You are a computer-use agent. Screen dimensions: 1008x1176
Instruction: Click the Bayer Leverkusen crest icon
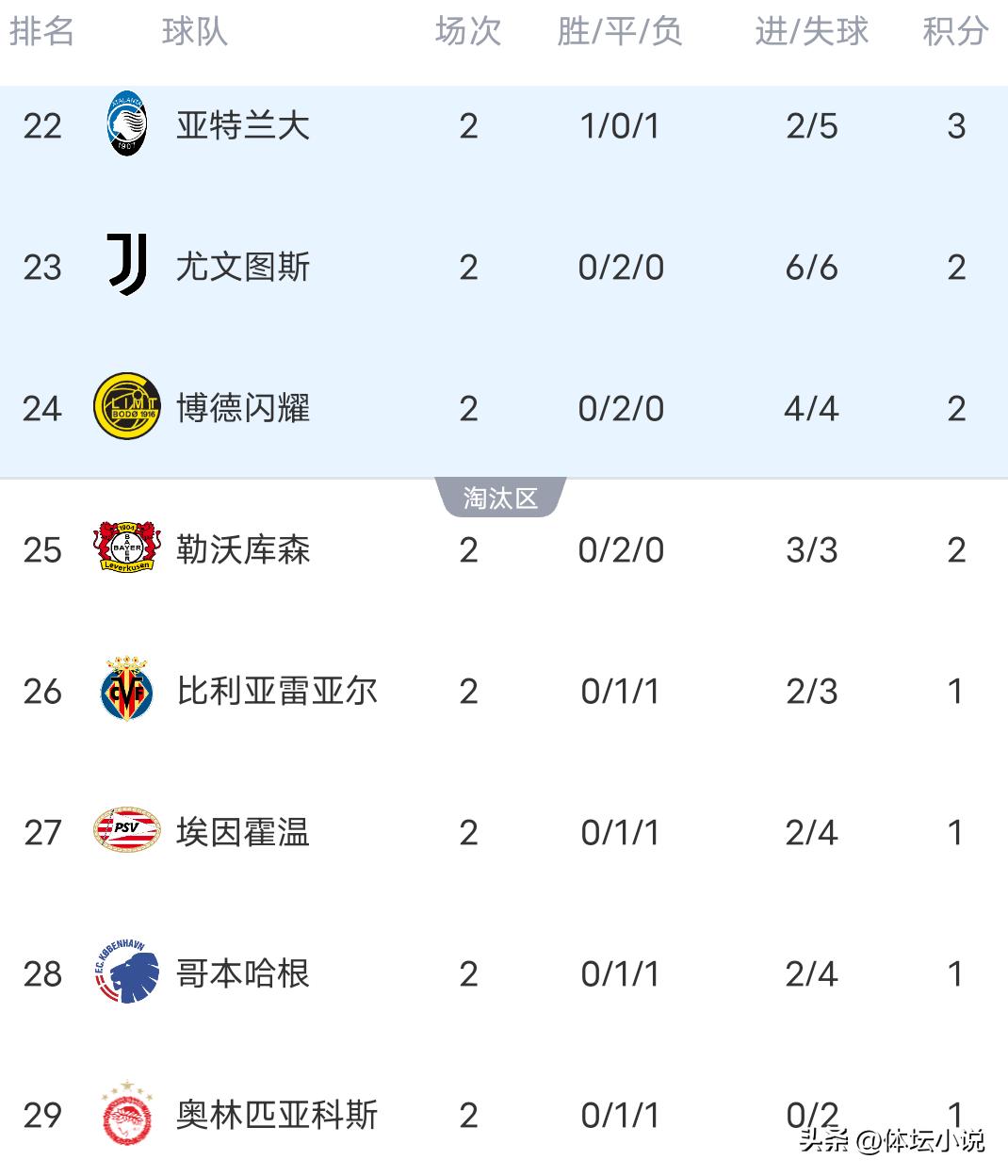[126, 548]
